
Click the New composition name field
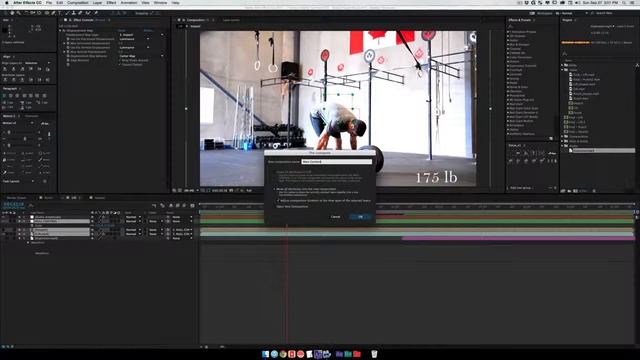[336, 162]
